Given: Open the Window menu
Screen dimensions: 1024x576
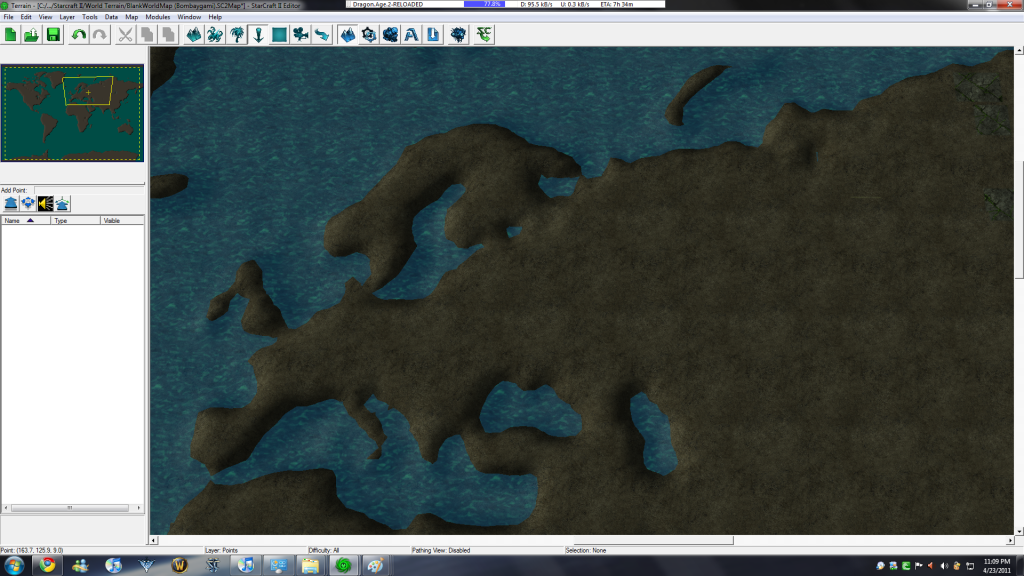Looking at the screenshot, I should (189, 17).
